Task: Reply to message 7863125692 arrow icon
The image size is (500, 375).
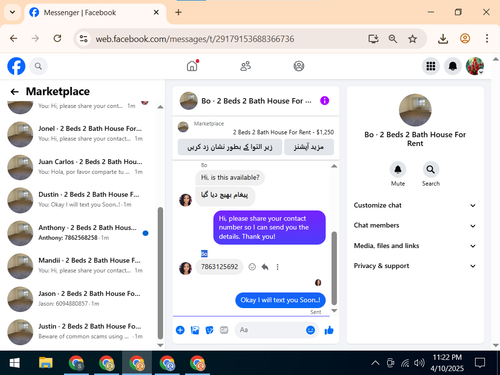Action: (265, 267)
